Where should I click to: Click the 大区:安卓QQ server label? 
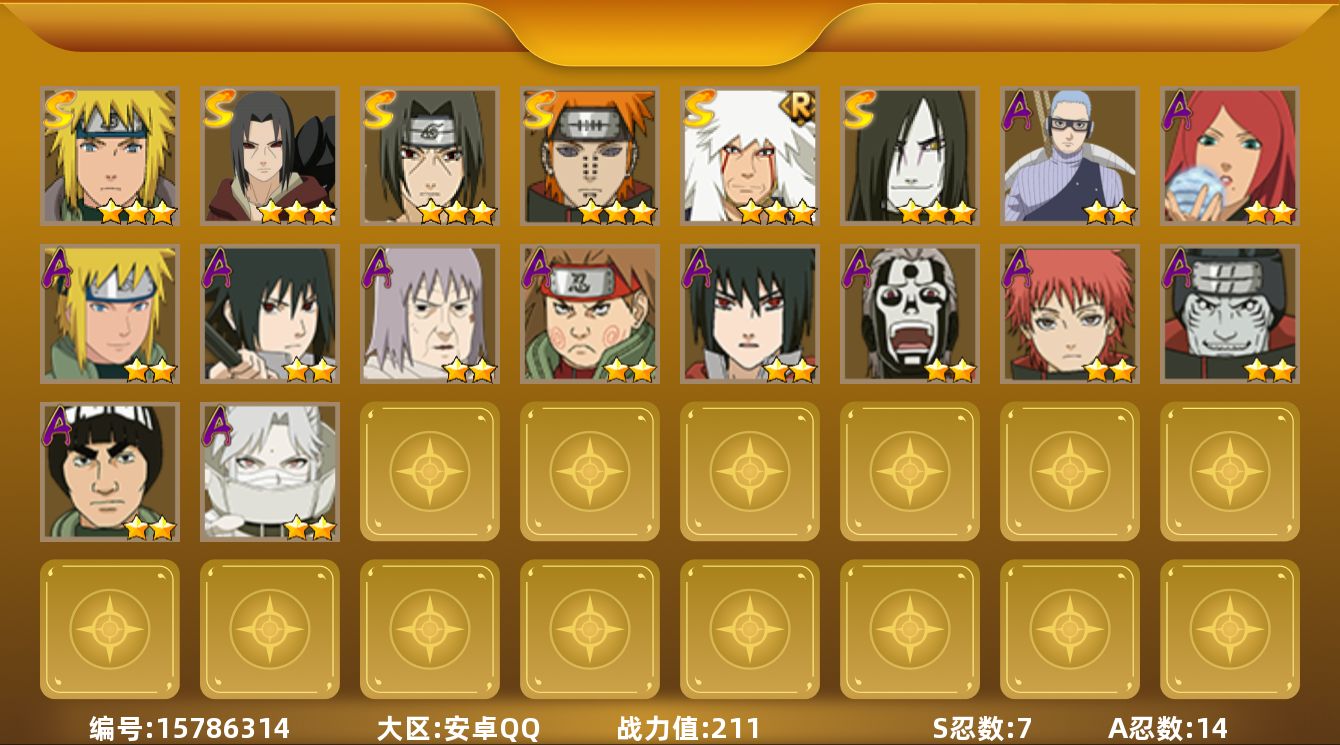[458, 728]
